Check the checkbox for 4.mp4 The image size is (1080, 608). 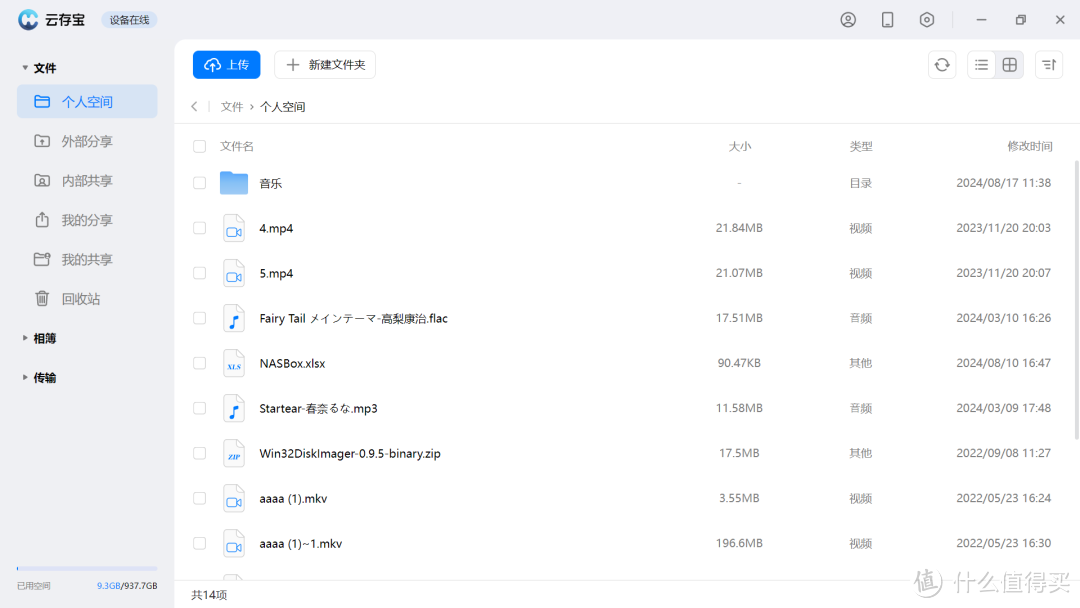[199, 228]
